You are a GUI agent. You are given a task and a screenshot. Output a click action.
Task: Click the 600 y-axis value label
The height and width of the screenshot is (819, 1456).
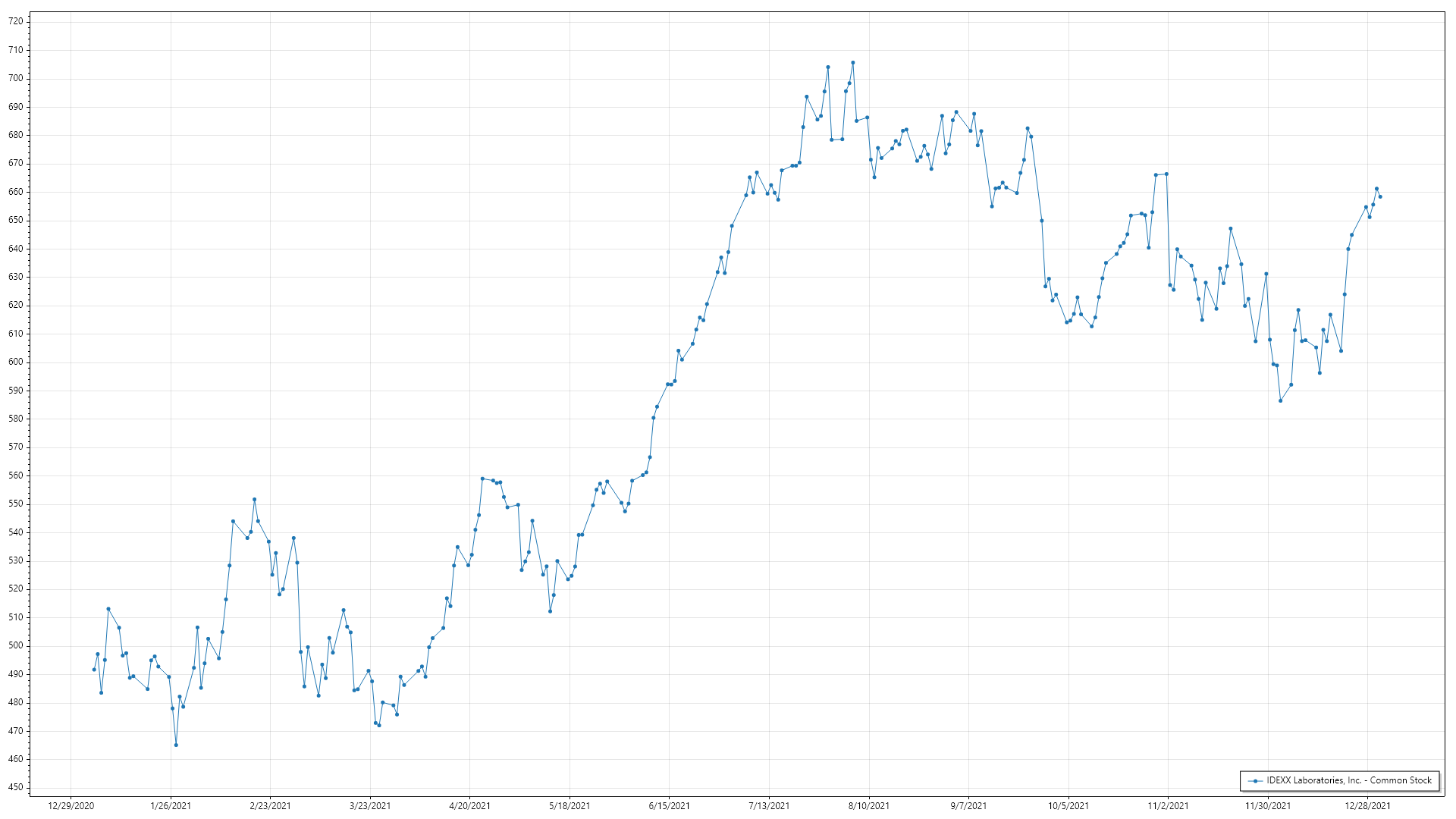point(16,362)
